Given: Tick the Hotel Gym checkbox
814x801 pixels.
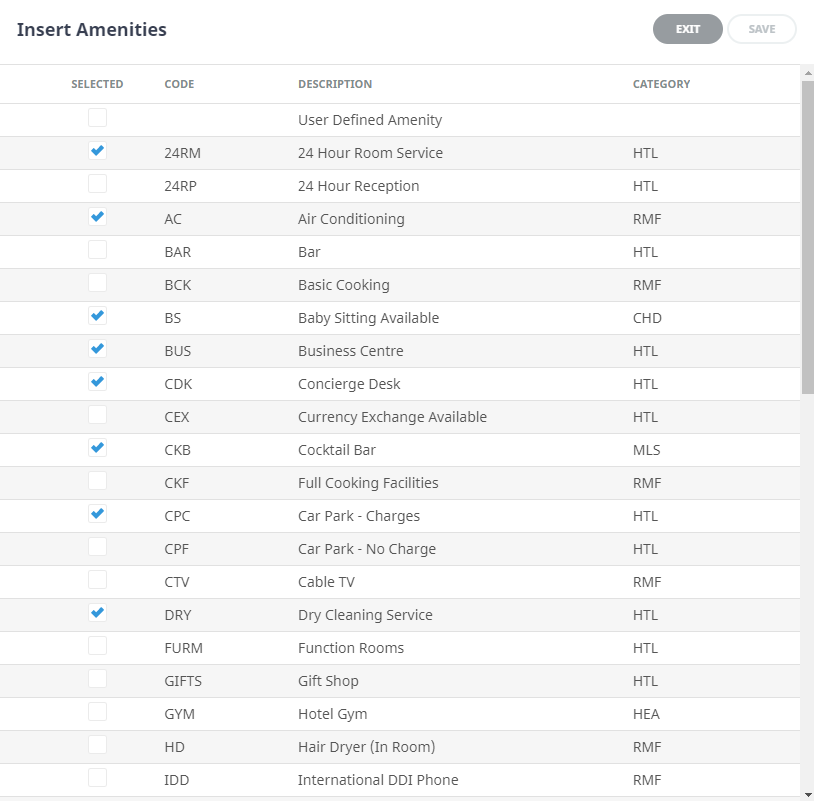Looking at the screenshot, I should [x=97, y=712].
